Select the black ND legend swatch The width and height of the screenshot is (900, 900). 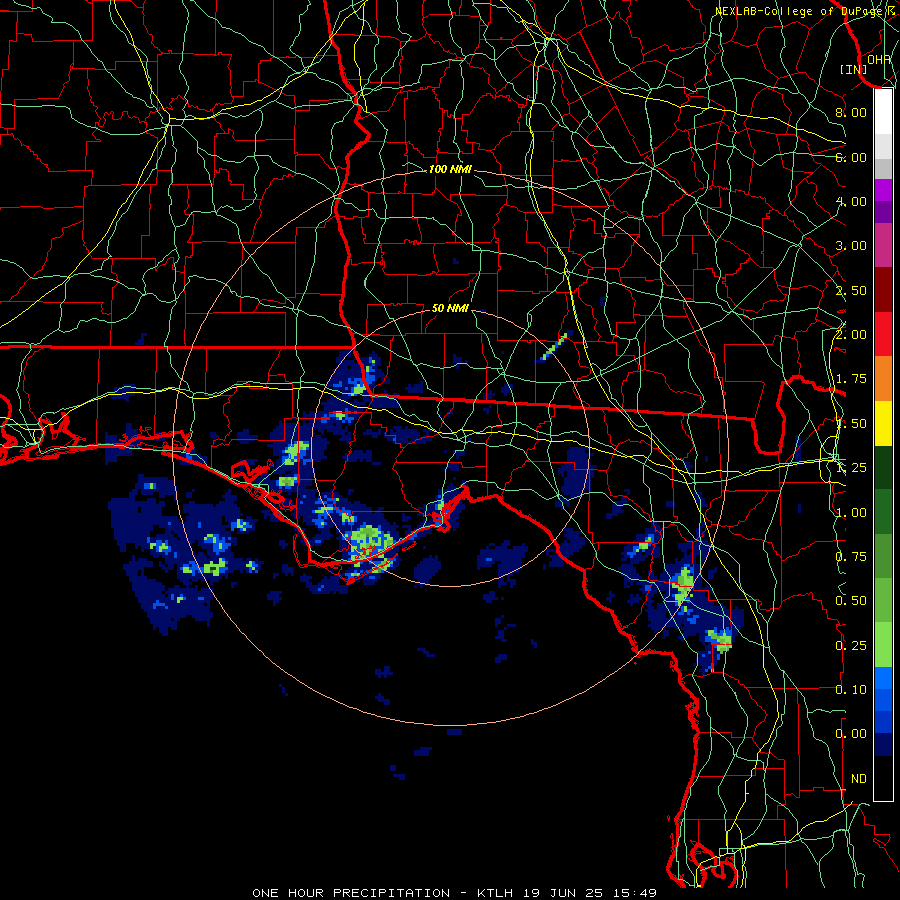pyautogui.click(x=883, y=778)
